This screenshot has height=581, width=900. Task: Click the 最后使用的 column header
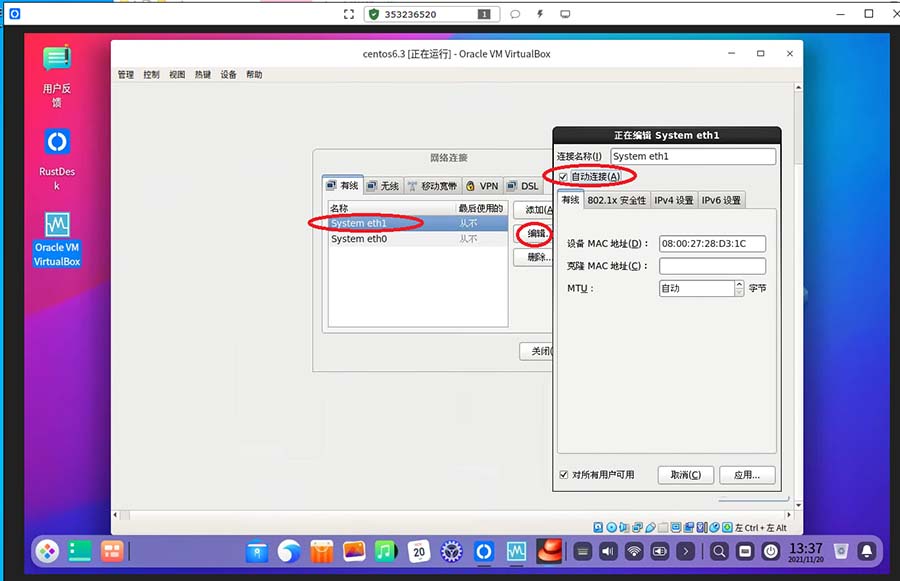tap(481, 208)
